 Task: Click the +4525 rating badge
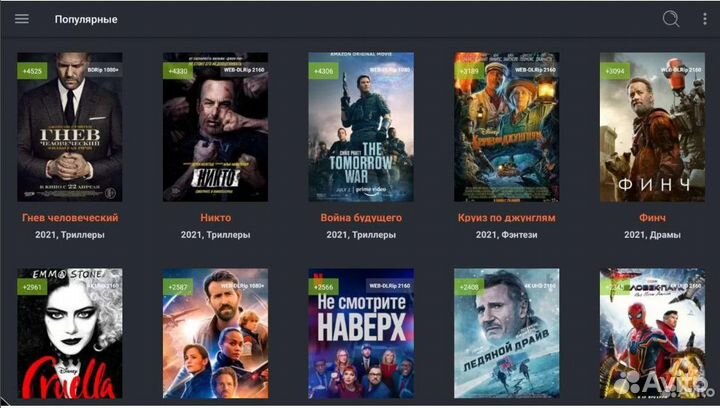(32, 71)
